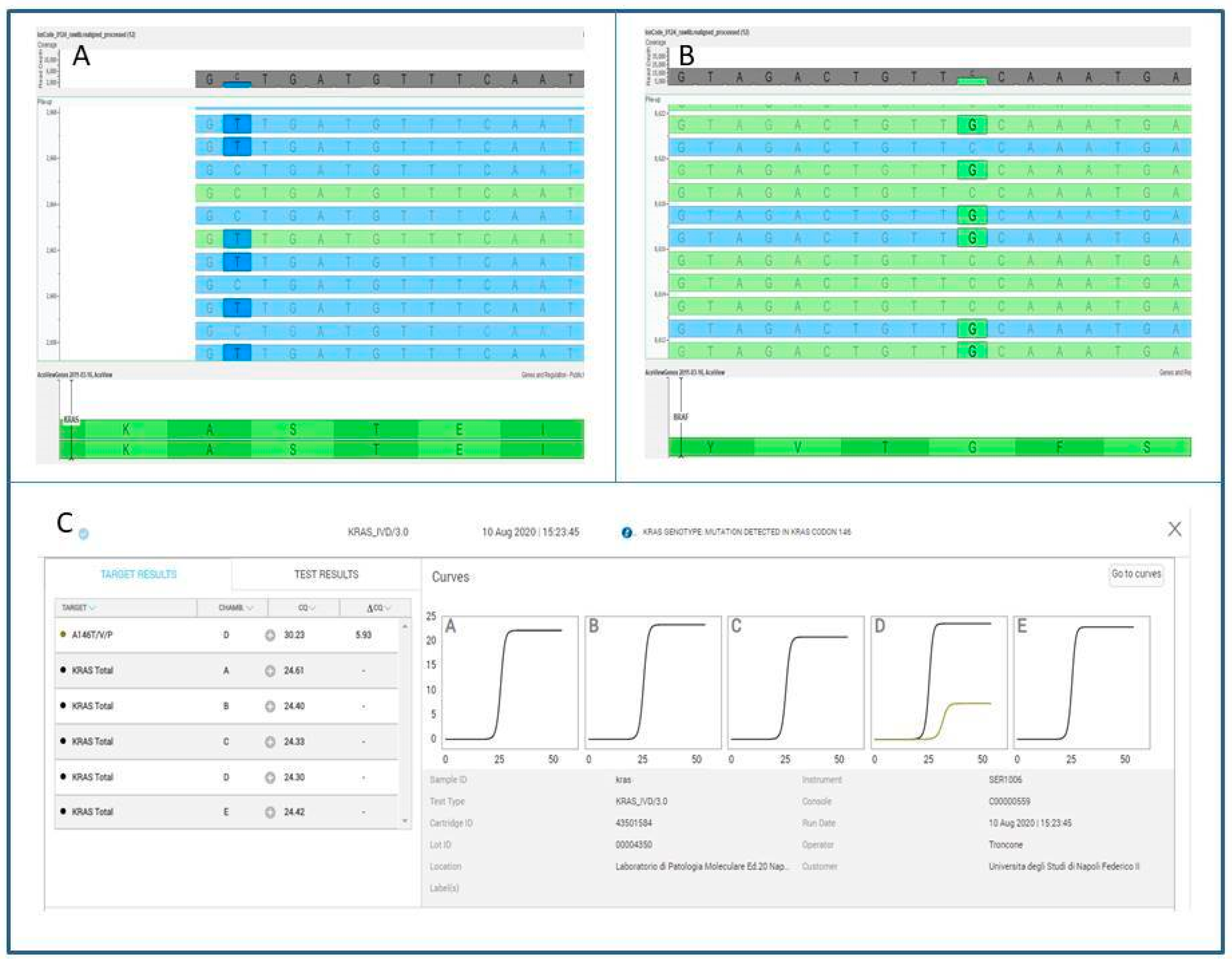Select the KRAS Total row for chamber C
1232x959 pixels.
click(227, 742)
